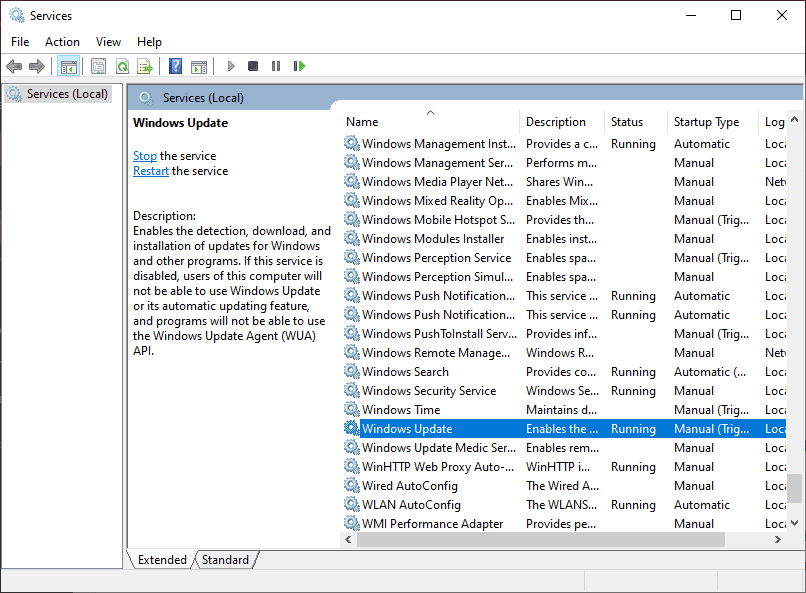
Task: Select the Windows Management Instrumentation row
Action: coord(564,143)
